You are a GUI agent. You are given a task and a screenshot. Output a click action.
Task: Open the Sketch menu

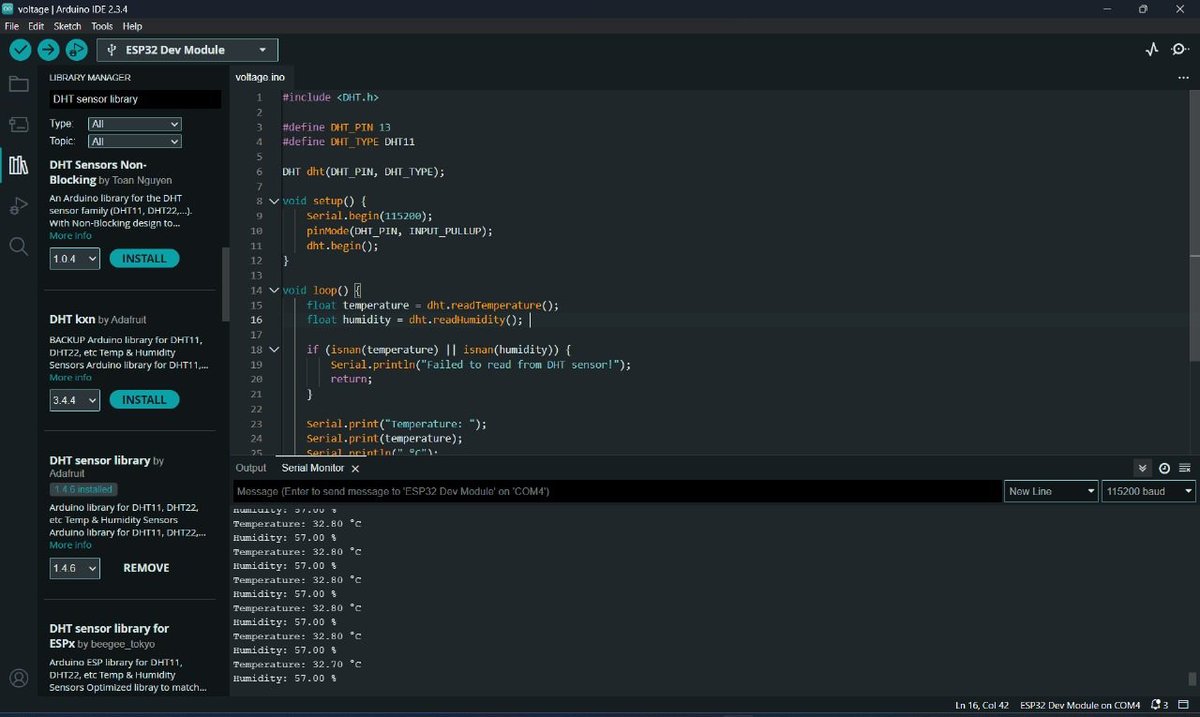coord(67,26)
